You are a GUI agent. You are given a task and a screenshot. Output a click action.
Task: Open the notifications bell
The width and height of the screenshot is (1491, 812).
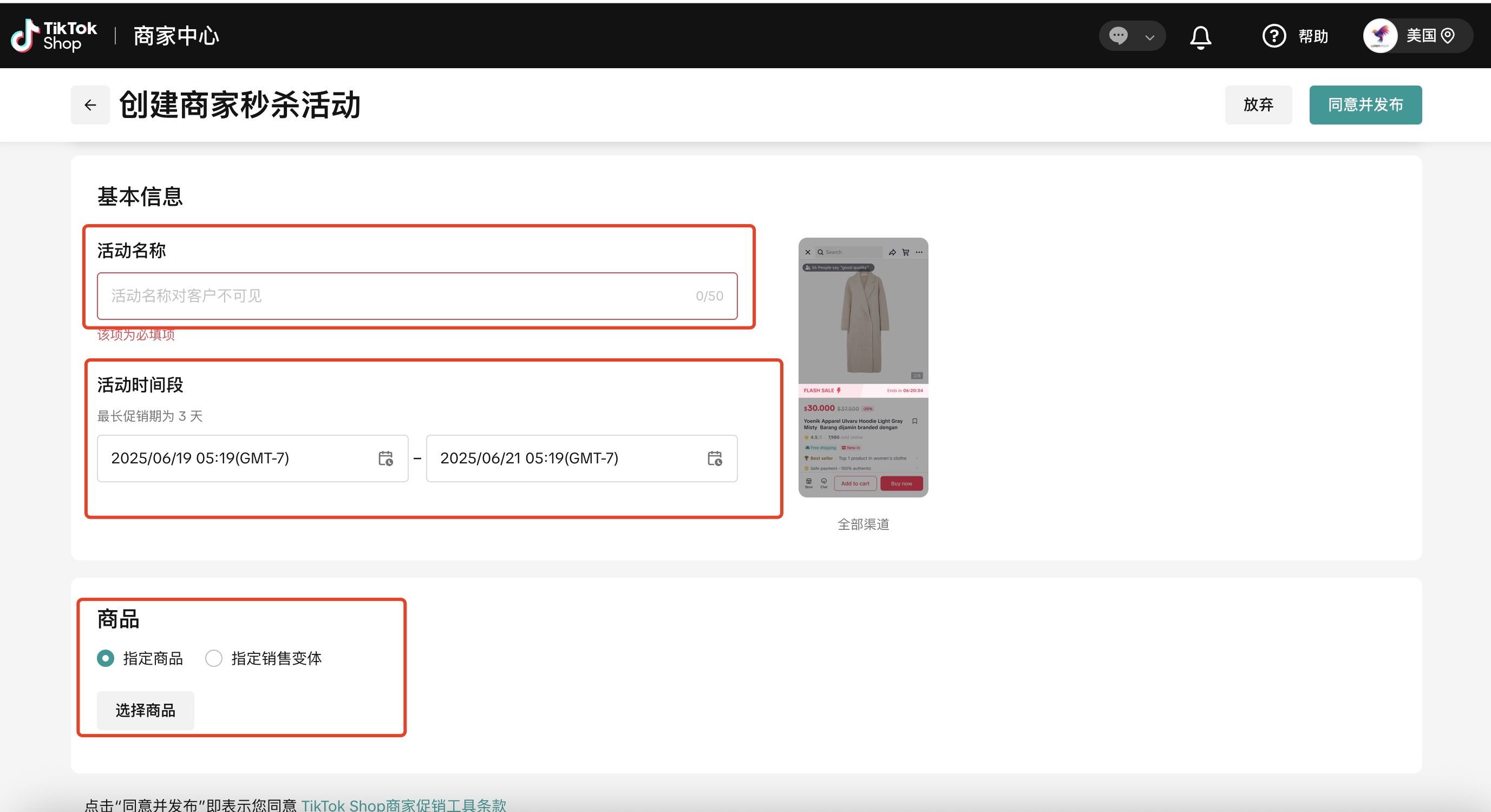point(1200,37)
